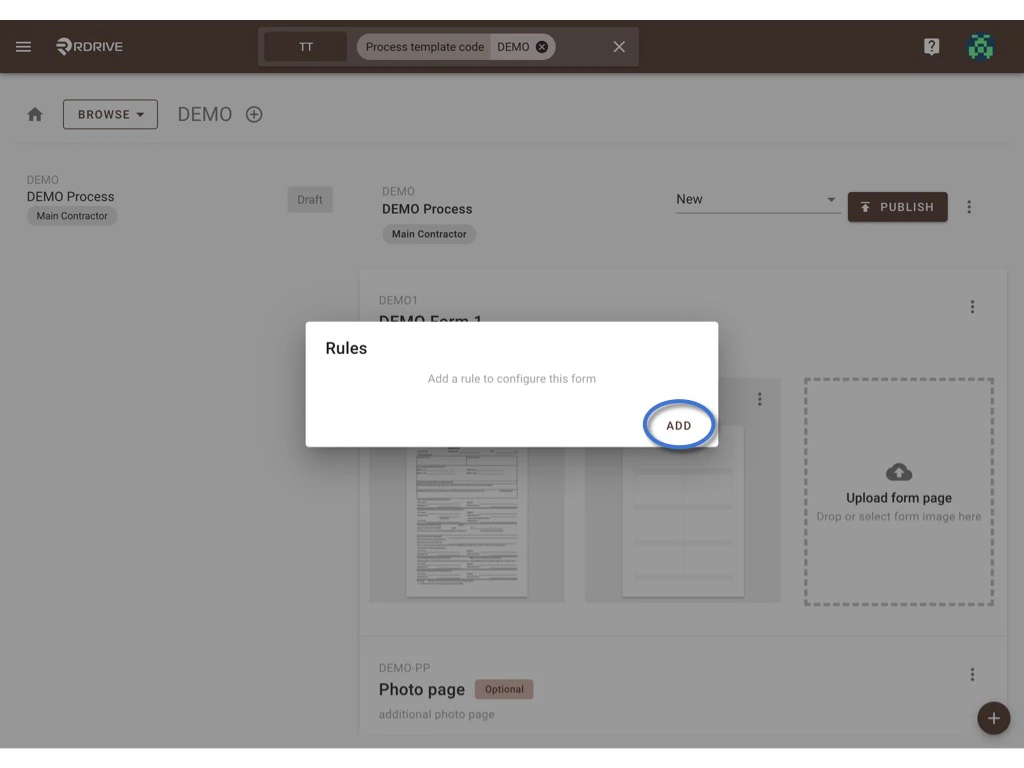Click the plus icon next to DEMO breadcrumb
Screen dimensions: 1024x768
tap(253, 114)
